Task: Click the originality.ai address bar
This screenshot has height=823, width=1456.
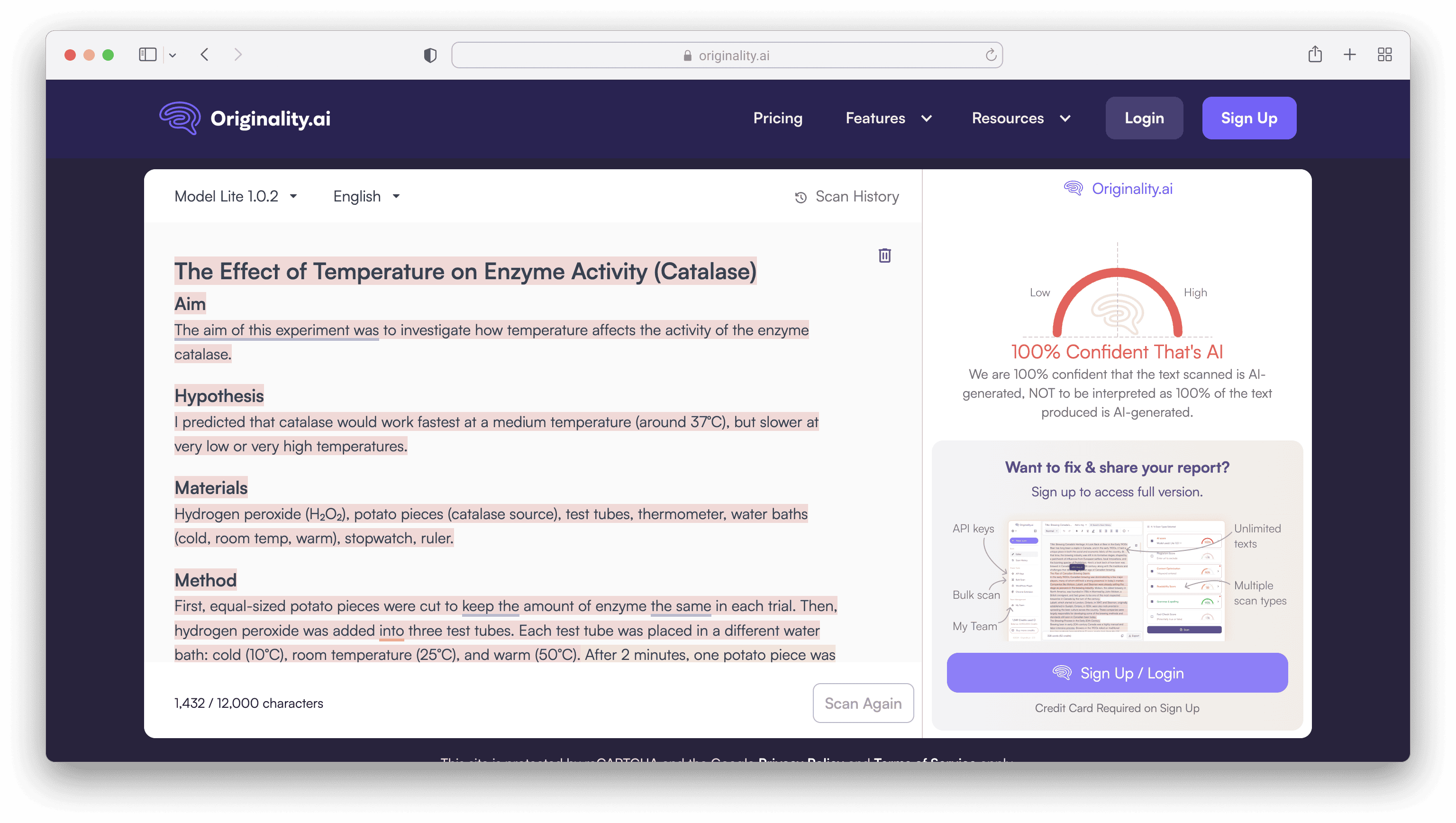Action: [x=727, y=55]
